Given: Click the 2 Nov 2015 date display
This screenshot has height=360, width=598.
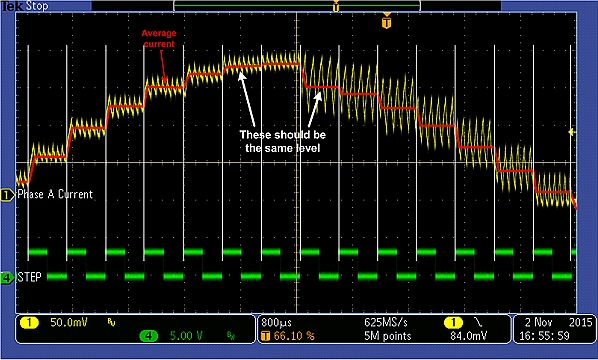Looking at the screenshot, I should point(558,323).
